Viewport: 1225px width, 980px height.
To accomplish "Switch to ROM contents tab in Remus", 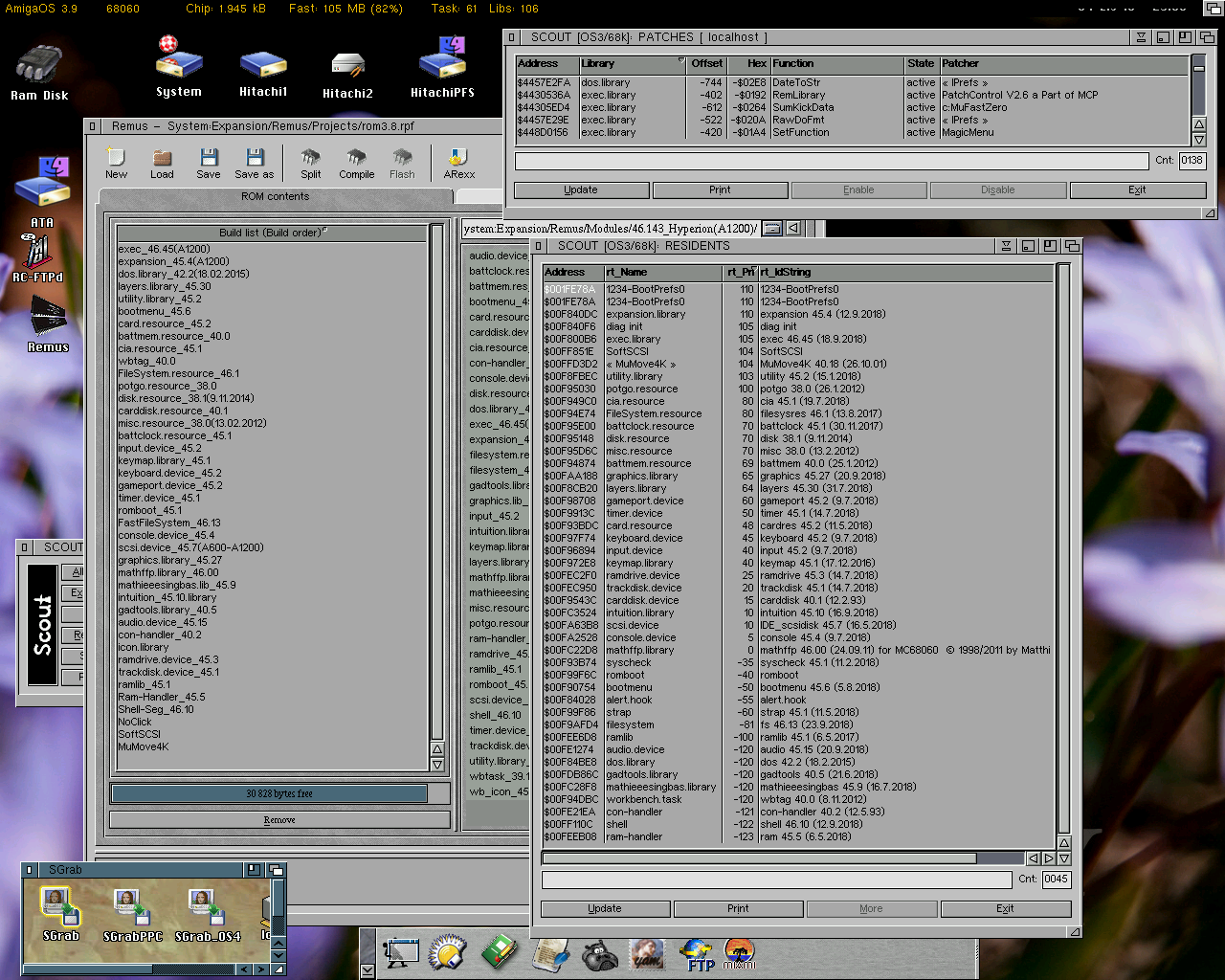I will [275, 196].
